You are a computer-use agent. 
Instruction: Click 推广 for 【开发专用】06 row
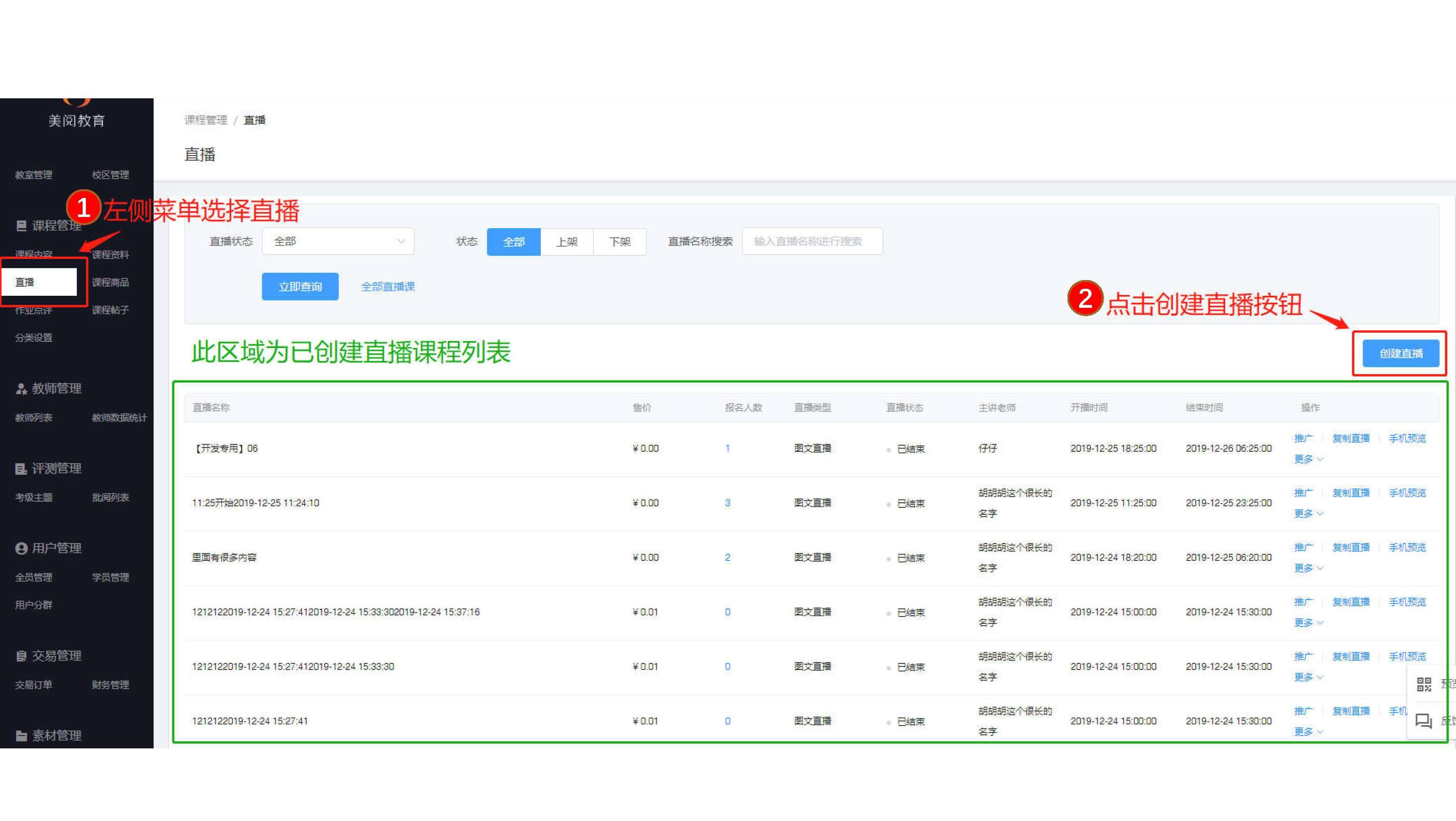click(x=1303, y=439)
